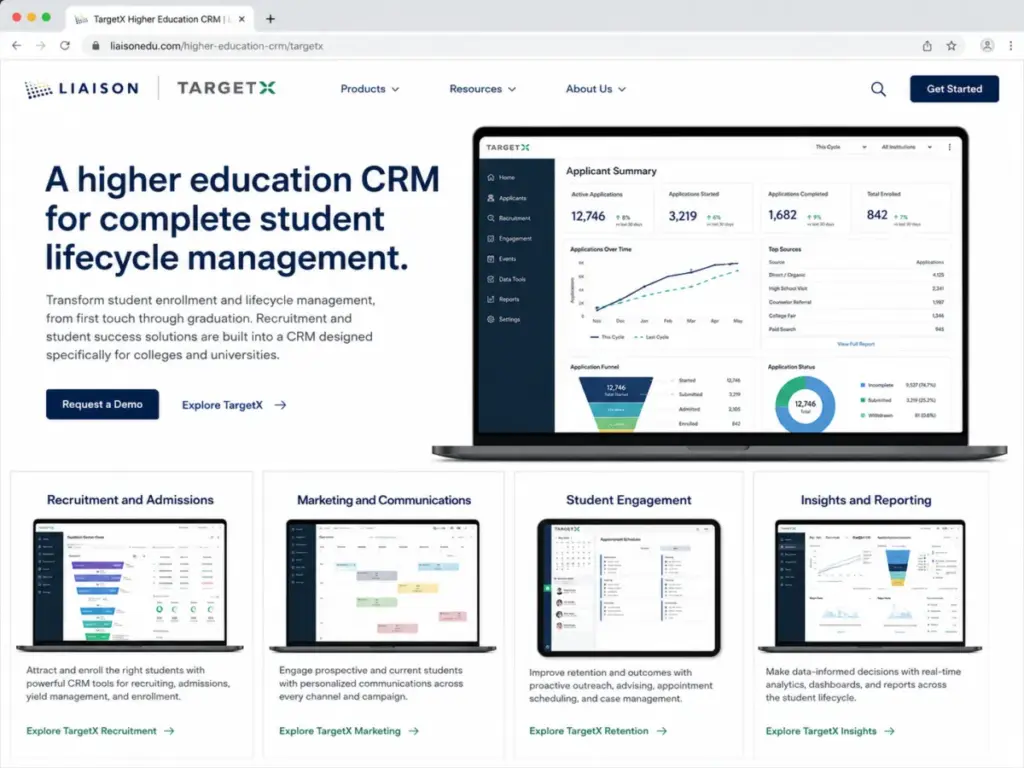Click the Settings gear in the dashboard sidebar
This screenshot has height=768, width=1024.
click(491, 319)
